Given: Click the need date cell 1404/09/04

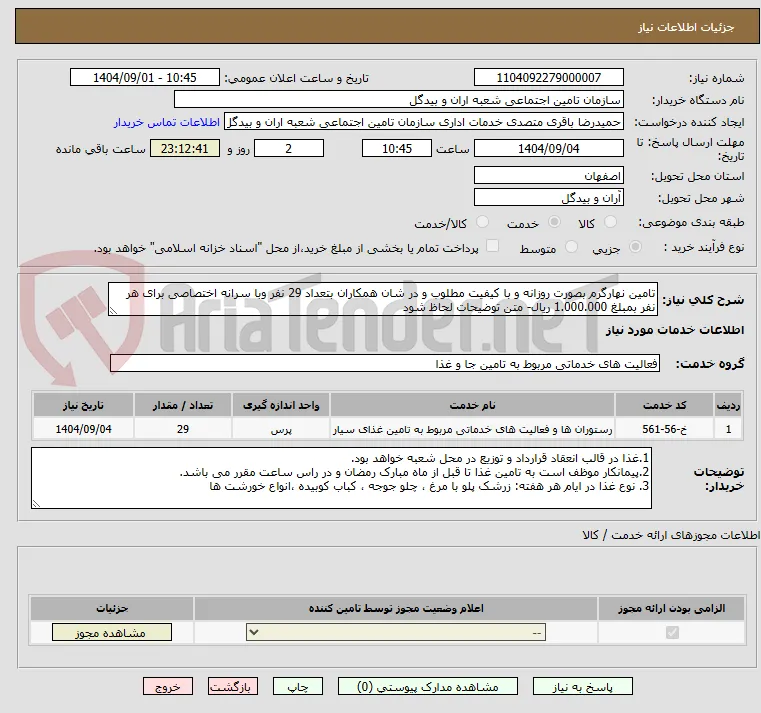Looking at the screenshot, I should pos(83,429).
